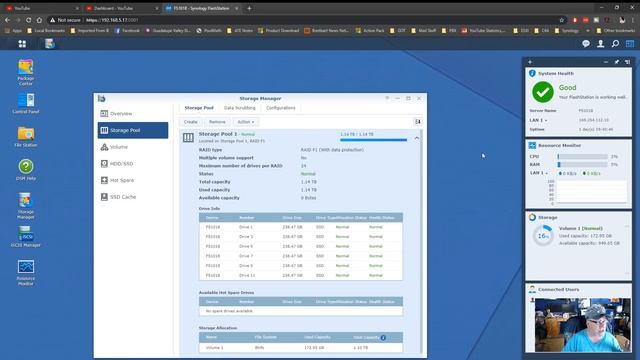Click Storage widget header ring icon

pyautogui.click(x=532, y=217)
